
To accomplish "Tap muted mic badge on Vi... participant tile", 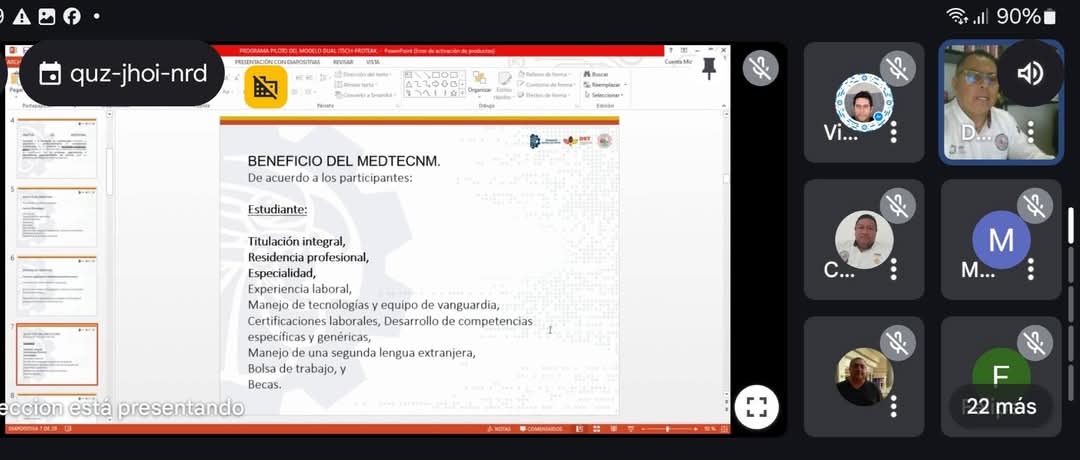I will click(x=897, y=69).
